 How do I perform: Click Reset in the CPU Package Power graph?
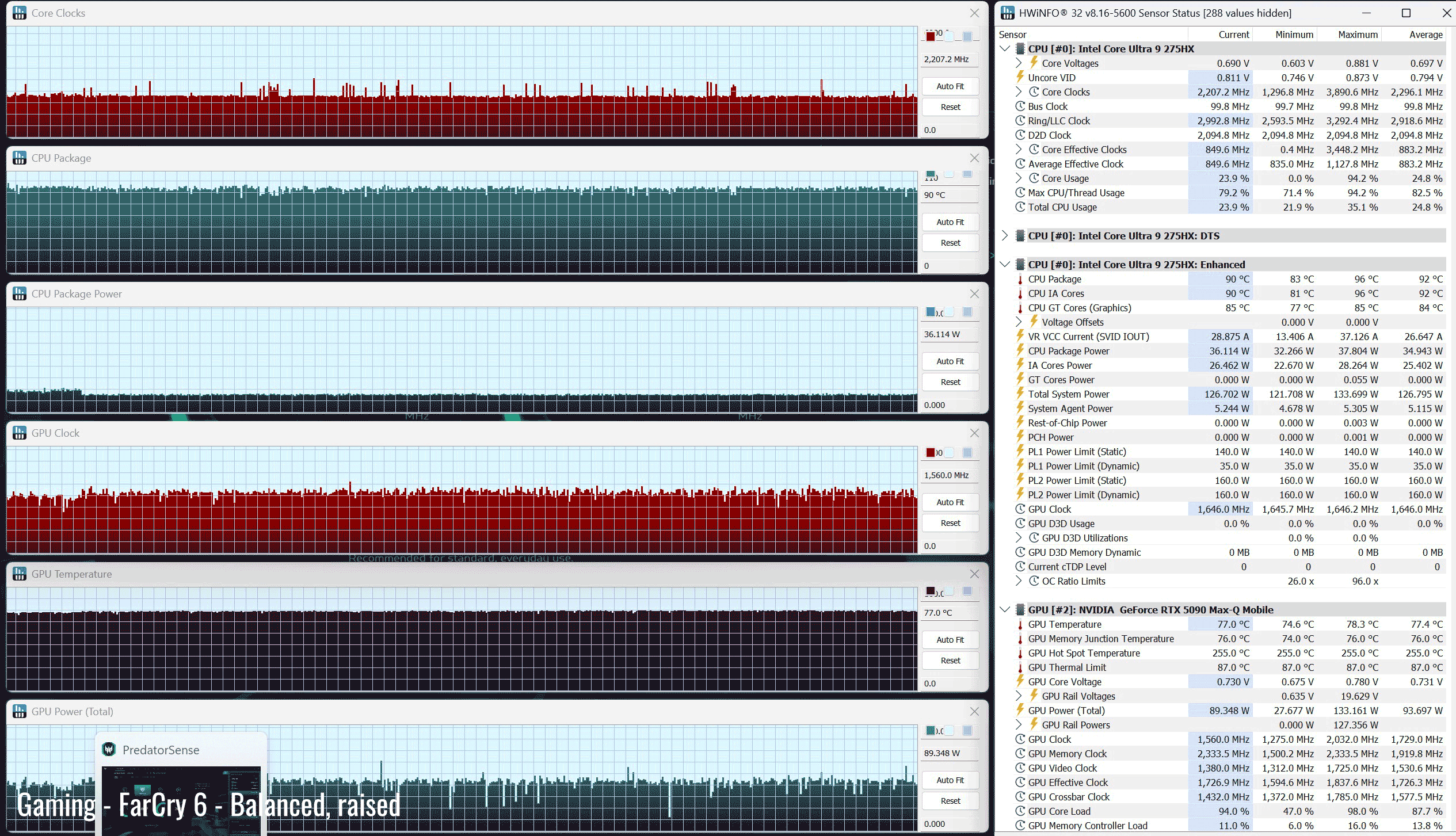(950, 382)
